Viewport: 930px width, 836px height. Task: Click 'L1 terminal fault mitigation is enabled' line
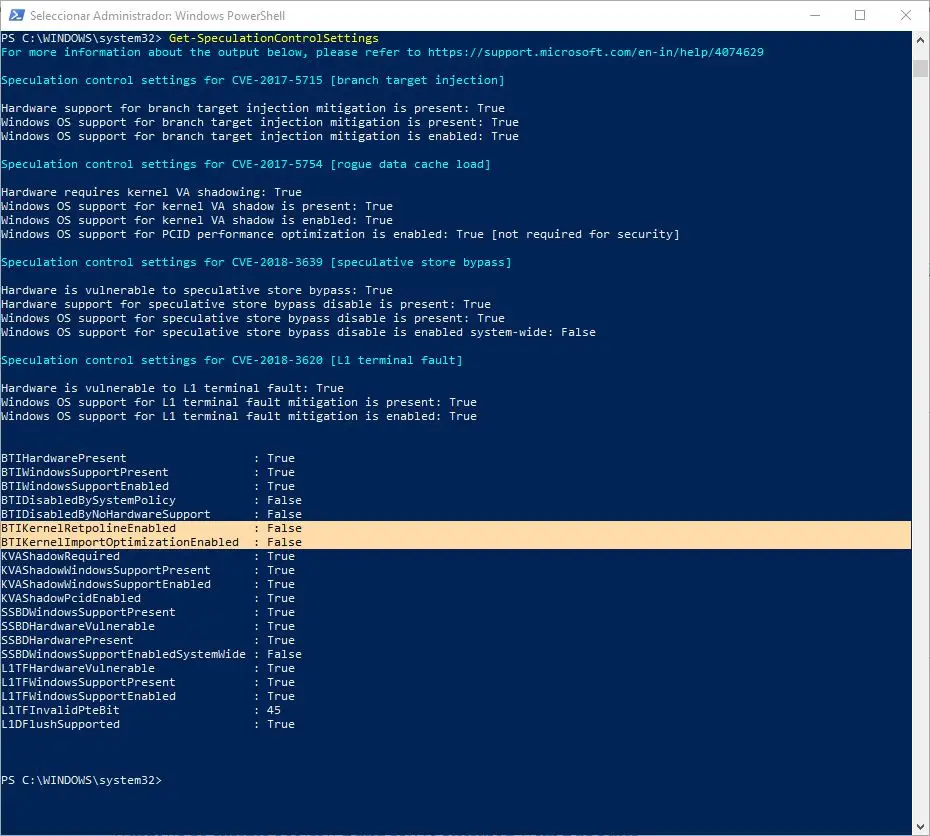(239, 416)
